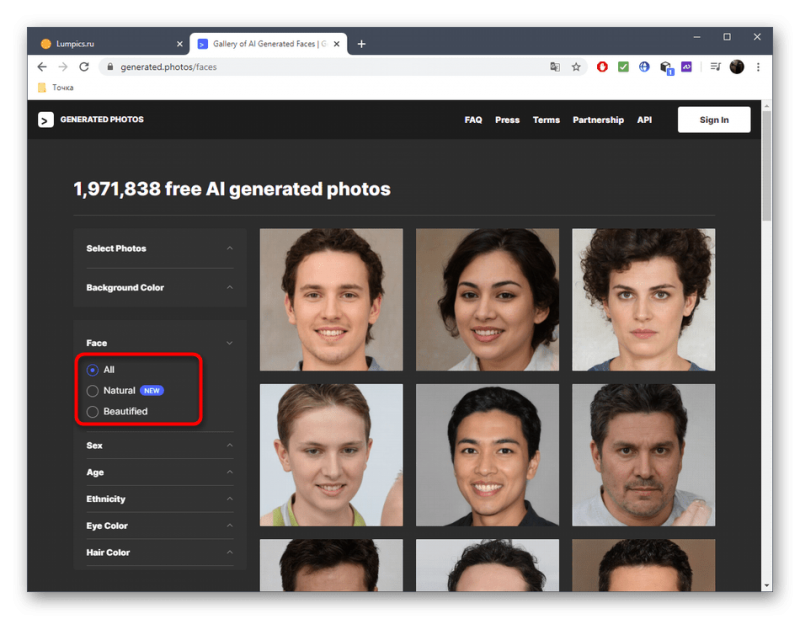Click the address bar URL field
This screenshot has height=619, width=800.
[327, 67]
